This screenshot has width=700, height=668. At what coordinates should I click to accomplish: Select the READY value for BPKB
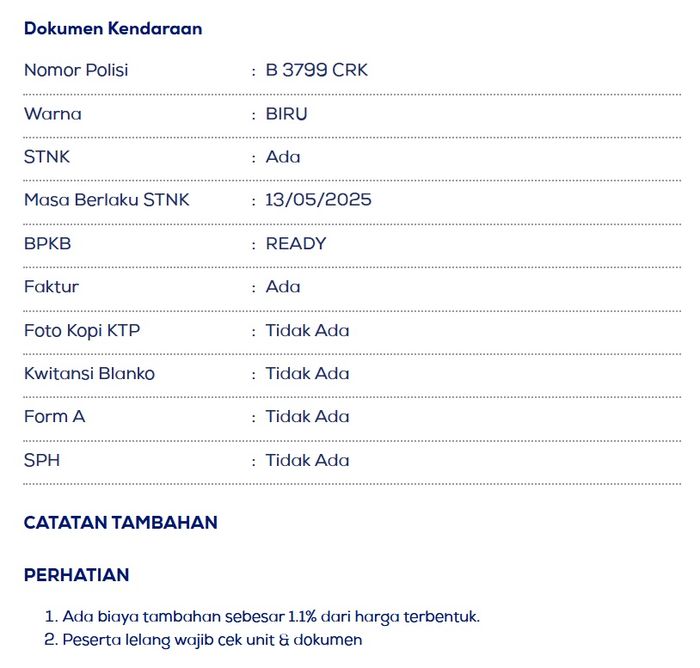[x=296, y=243]
